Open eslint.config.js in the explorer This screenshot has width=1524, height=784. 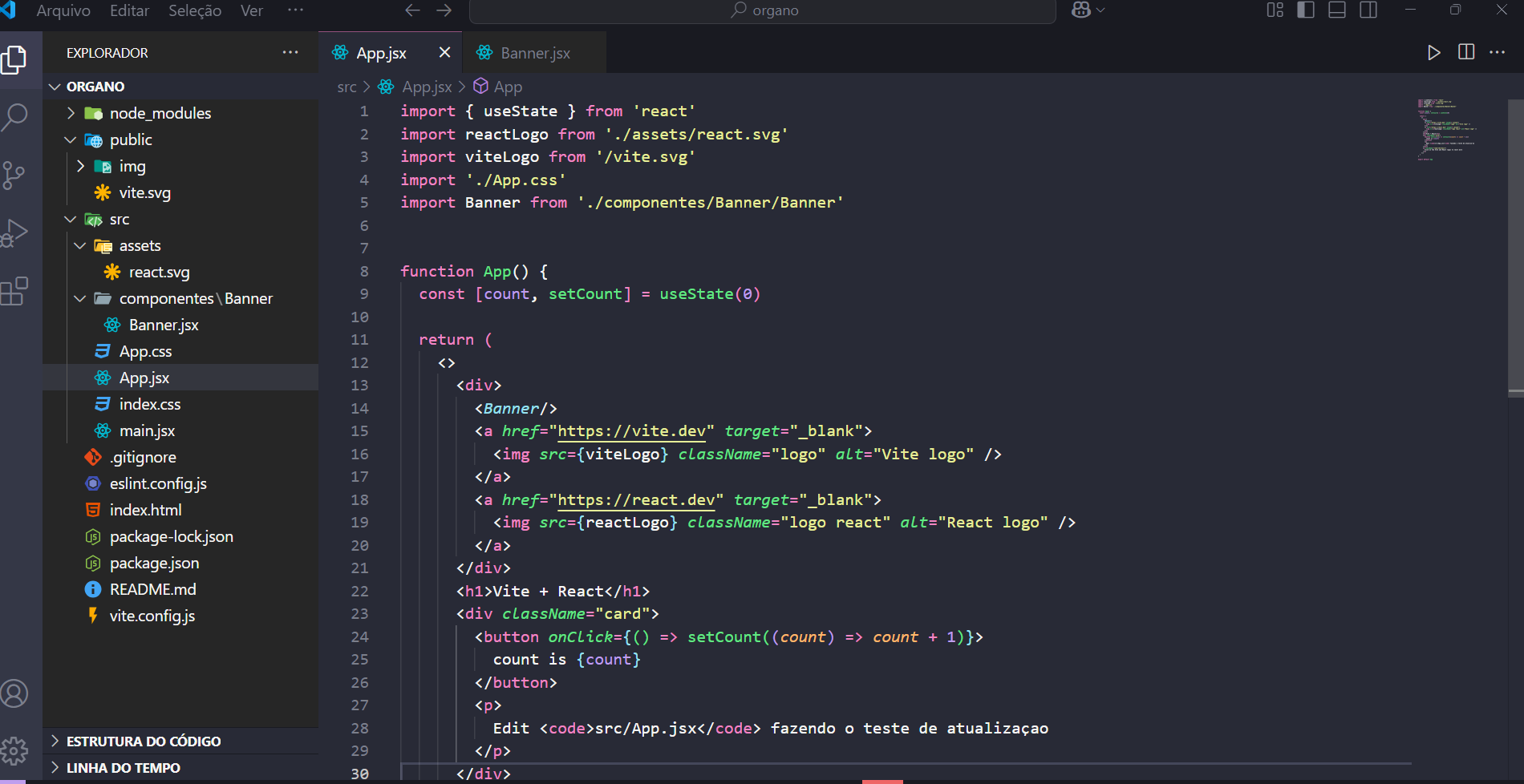click(x=158, y=483)
